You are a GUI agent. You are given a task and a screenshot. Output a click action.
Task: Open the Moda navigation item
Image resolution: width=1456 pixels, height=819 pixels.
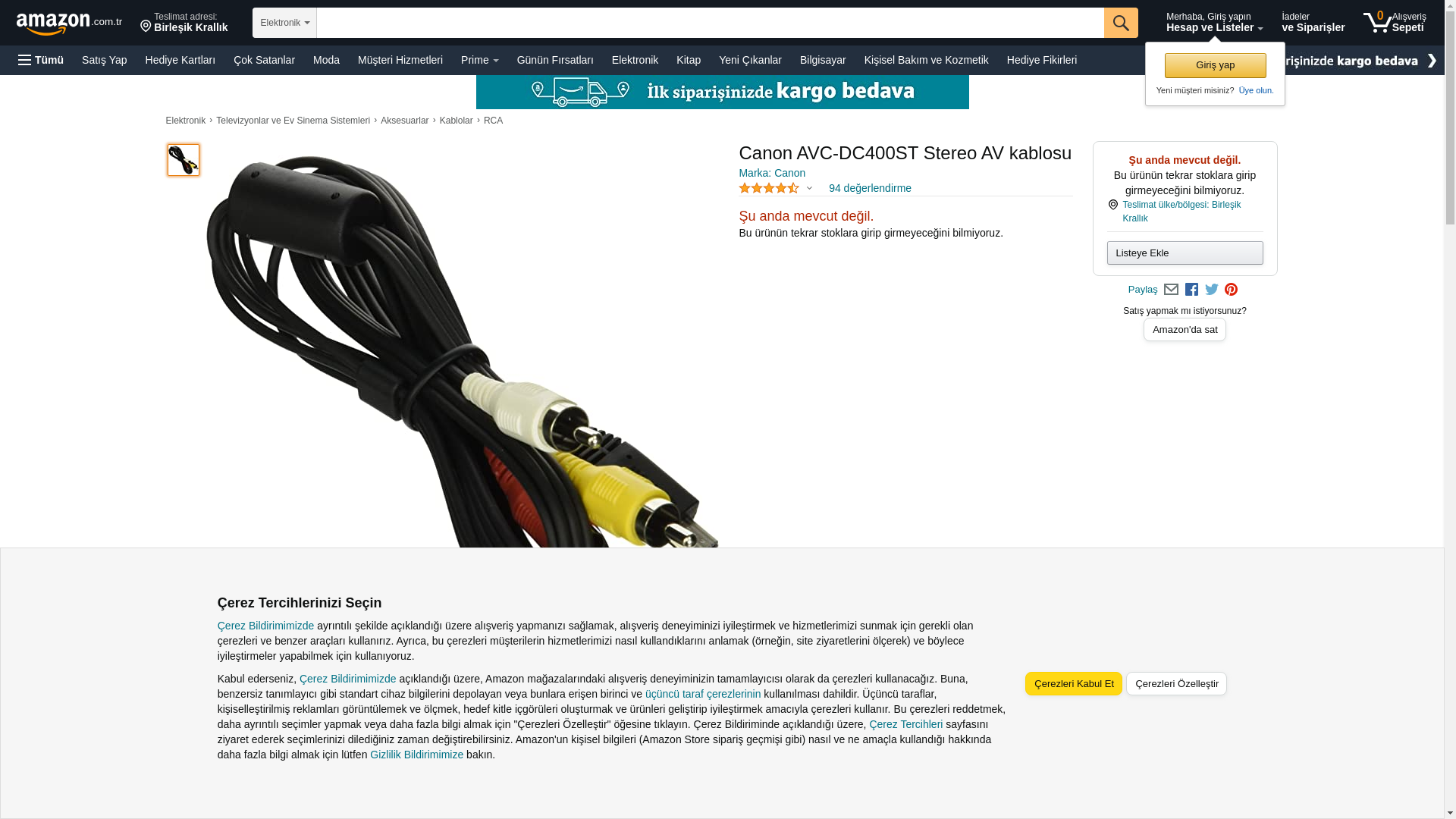[326, 60]
